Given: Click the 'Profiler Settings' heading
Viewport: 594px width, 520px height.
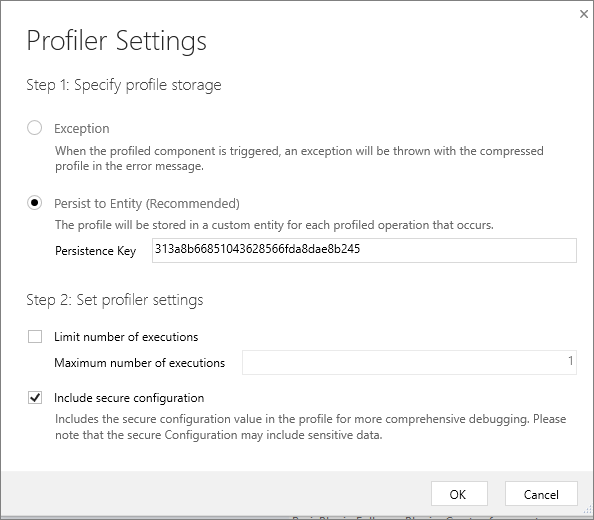Looking at the screenshot, I should click(117, 41).
